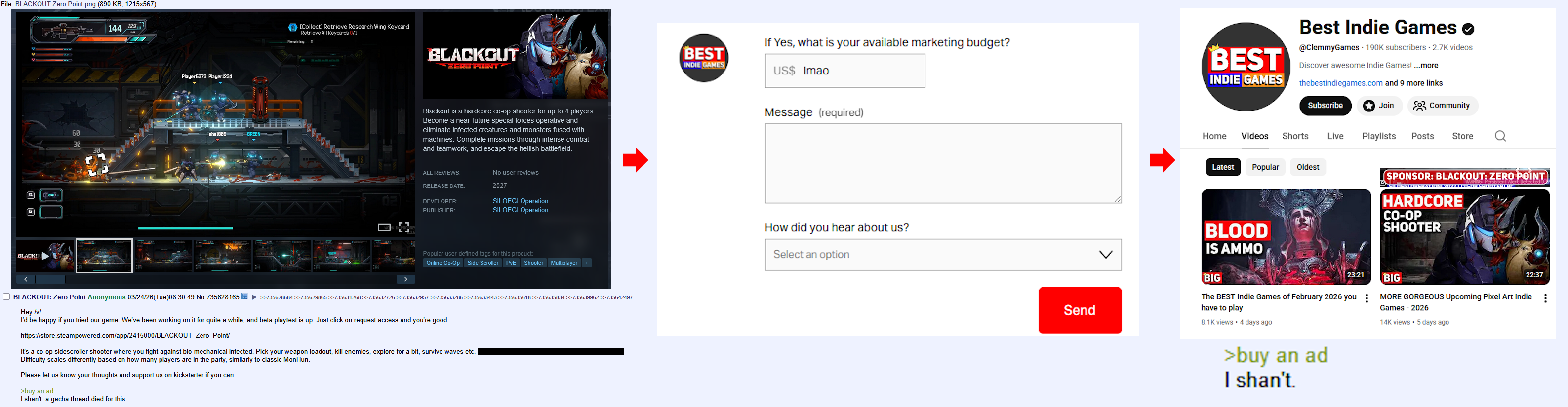Select the highlighted screenshot thumbnail in Steam strip
Screen dimensions: 1568x407
[104, 256]
